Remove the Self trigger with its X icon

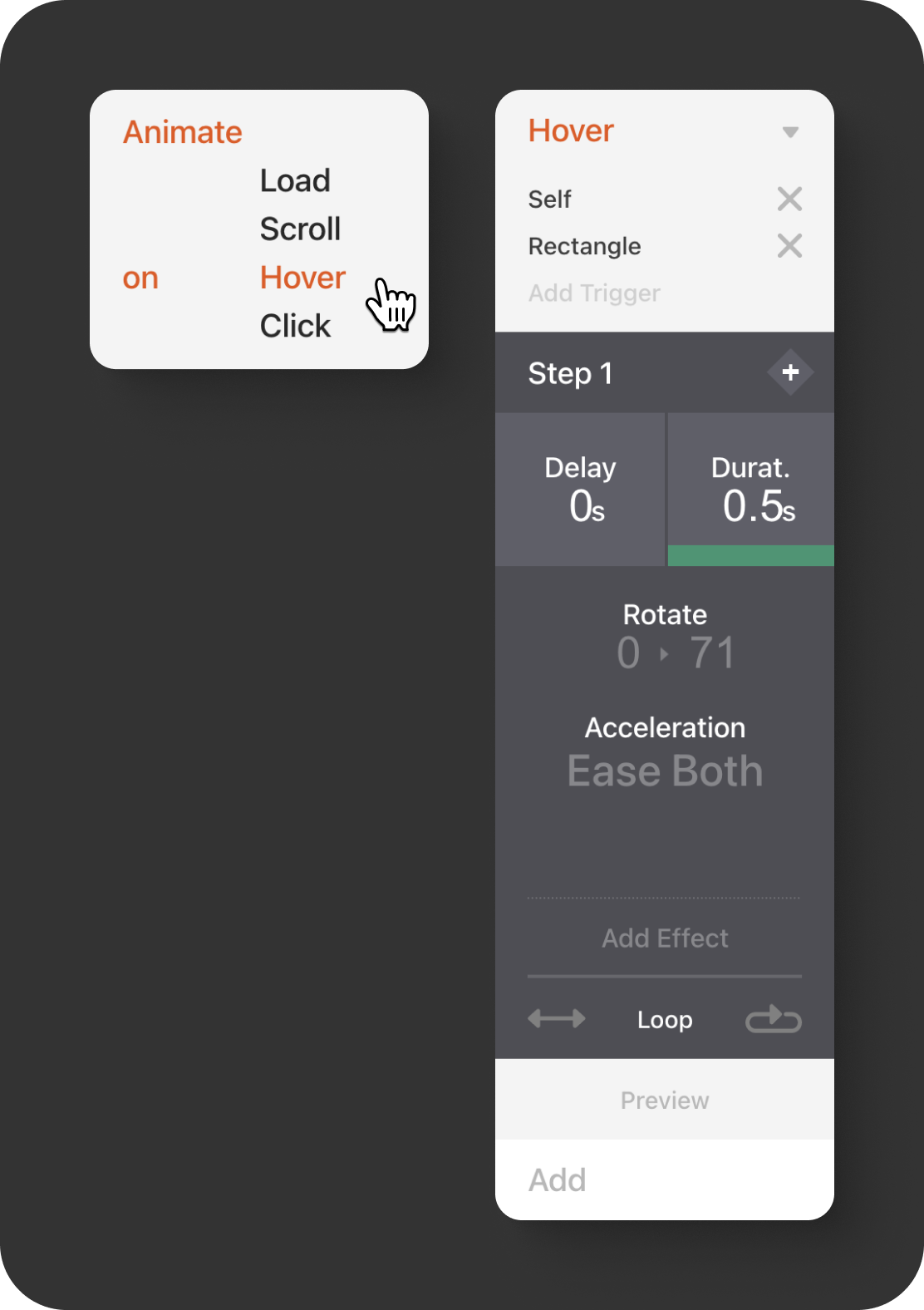[789, 199]
